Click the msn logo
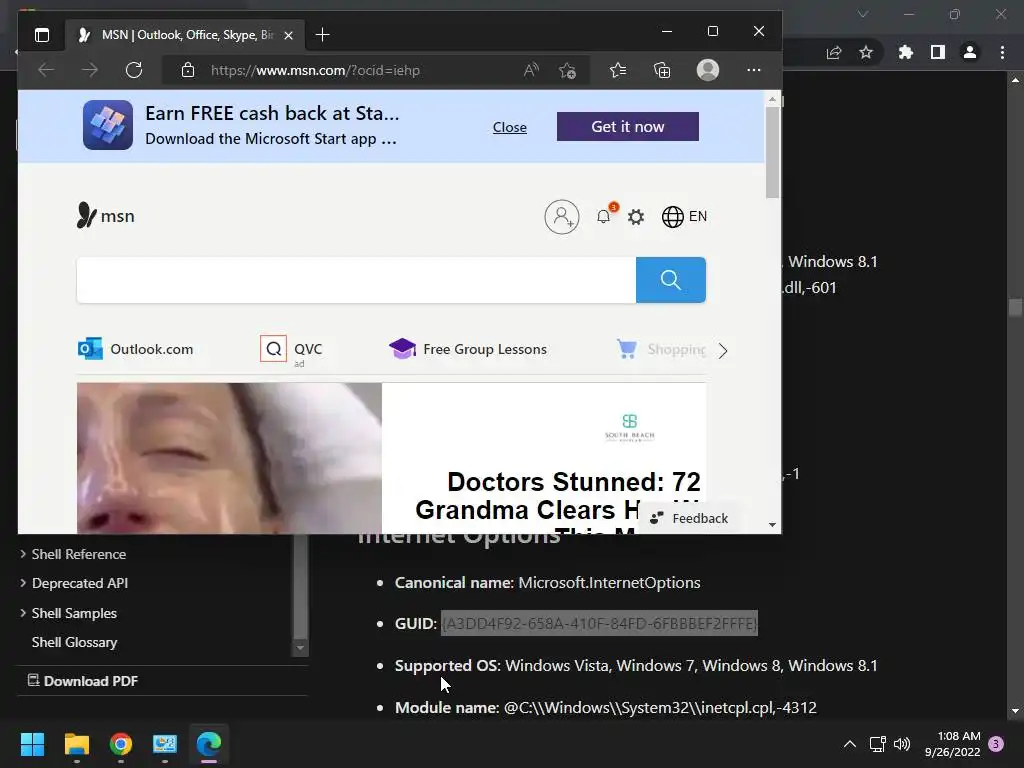Viewport: 1024px width, 768px height. 105,216
